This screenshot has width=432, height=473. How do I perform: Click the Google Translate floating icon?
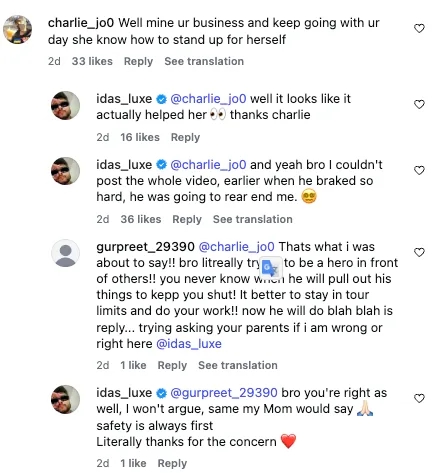point(271,267)
